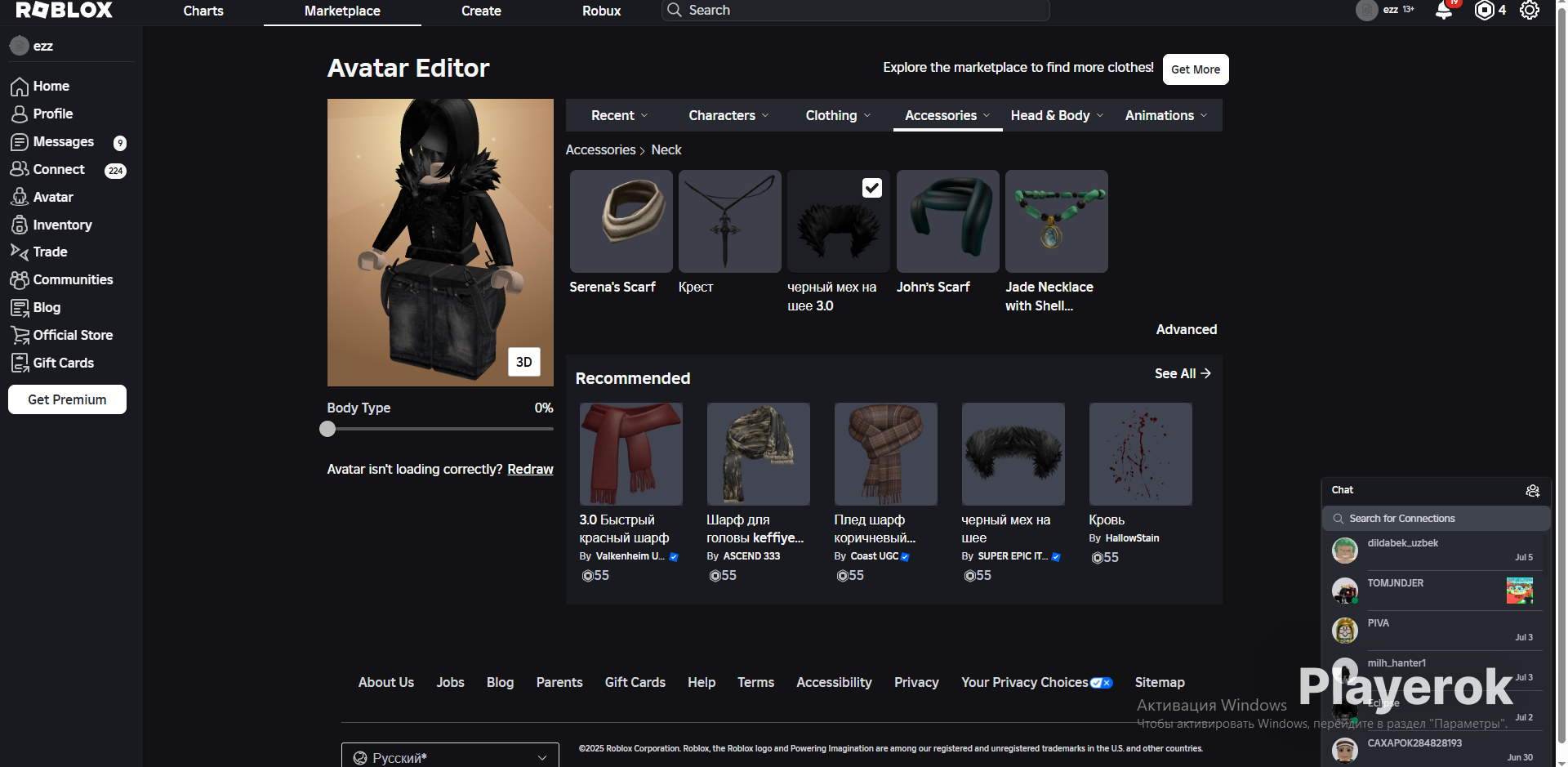Select John's Scarf thumbnail
Viewport: 1568px width, 767px height.
tap(947, 221)
